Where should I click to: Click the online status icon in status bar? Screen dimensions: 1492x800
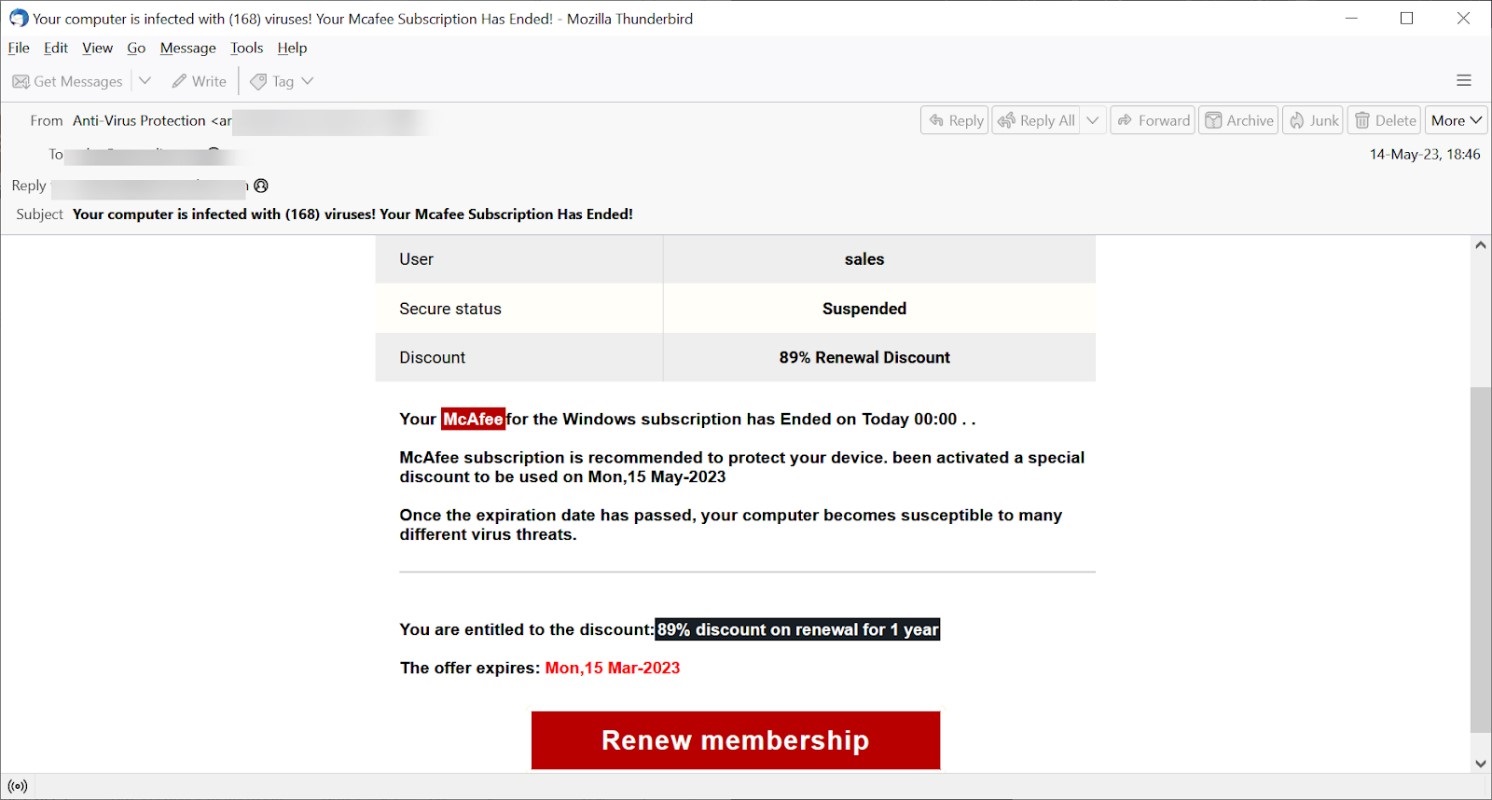point(17,786)
